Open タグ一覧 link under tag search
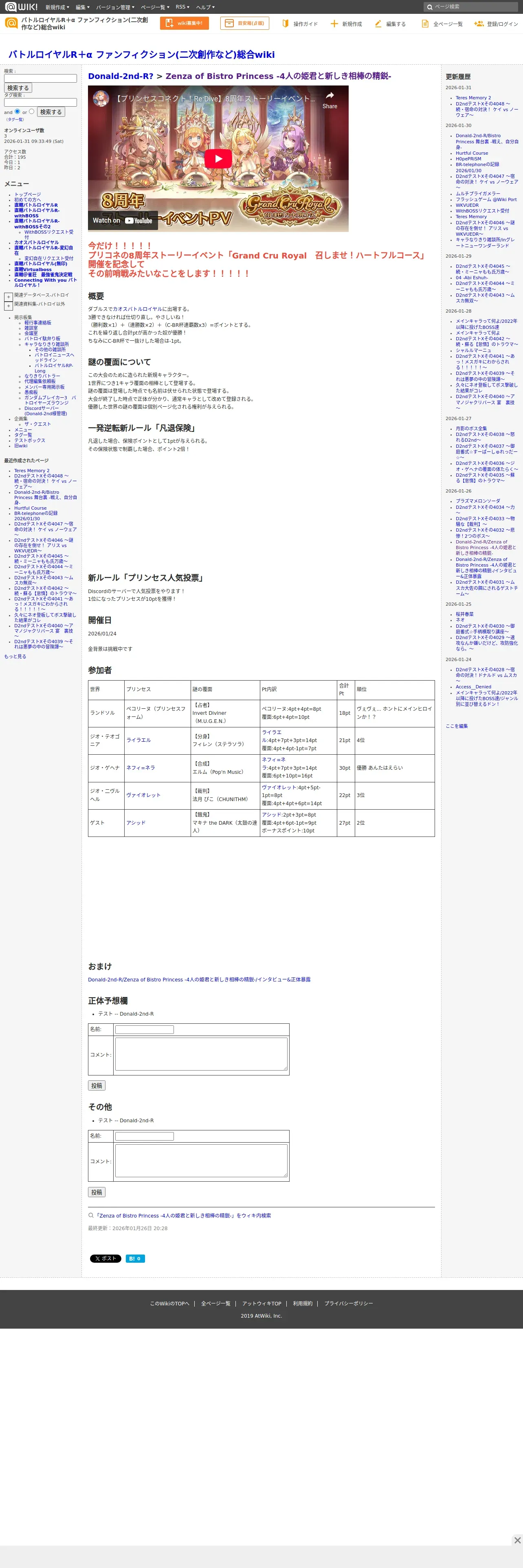Image resolution: width=523 pixels, height=1568 pixels. [15, 120]
